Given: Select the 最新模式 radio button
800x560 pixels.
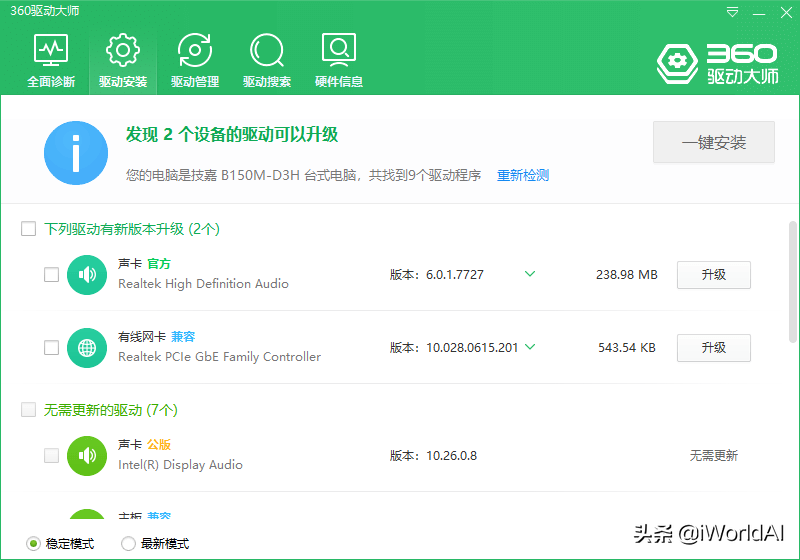Looking at the screenshot, I should 128,544.
